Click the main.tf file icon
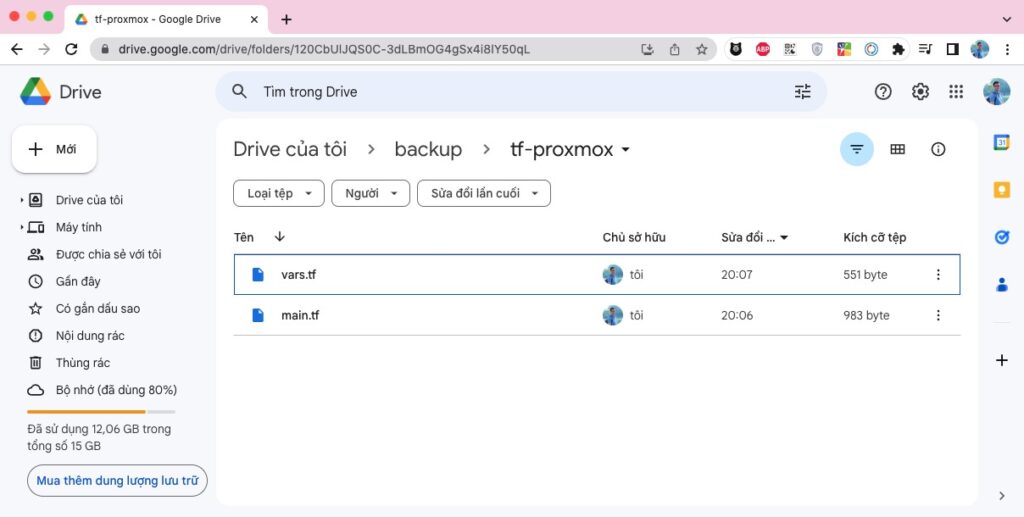Image resolution: width=1024 pixels, height=517 pixels. tap(258, 315)
